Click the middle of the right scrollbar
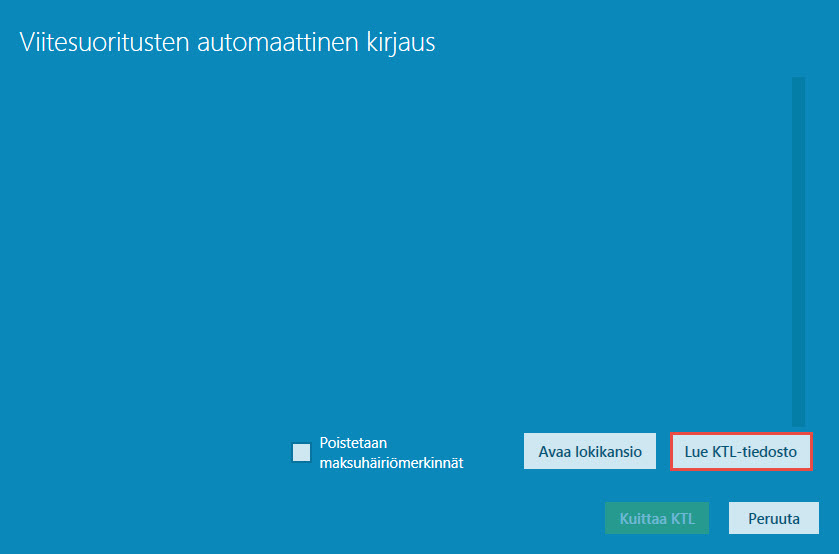Image resolution: width=839 pixels, height=554 pixels. (x=798, y=252)
